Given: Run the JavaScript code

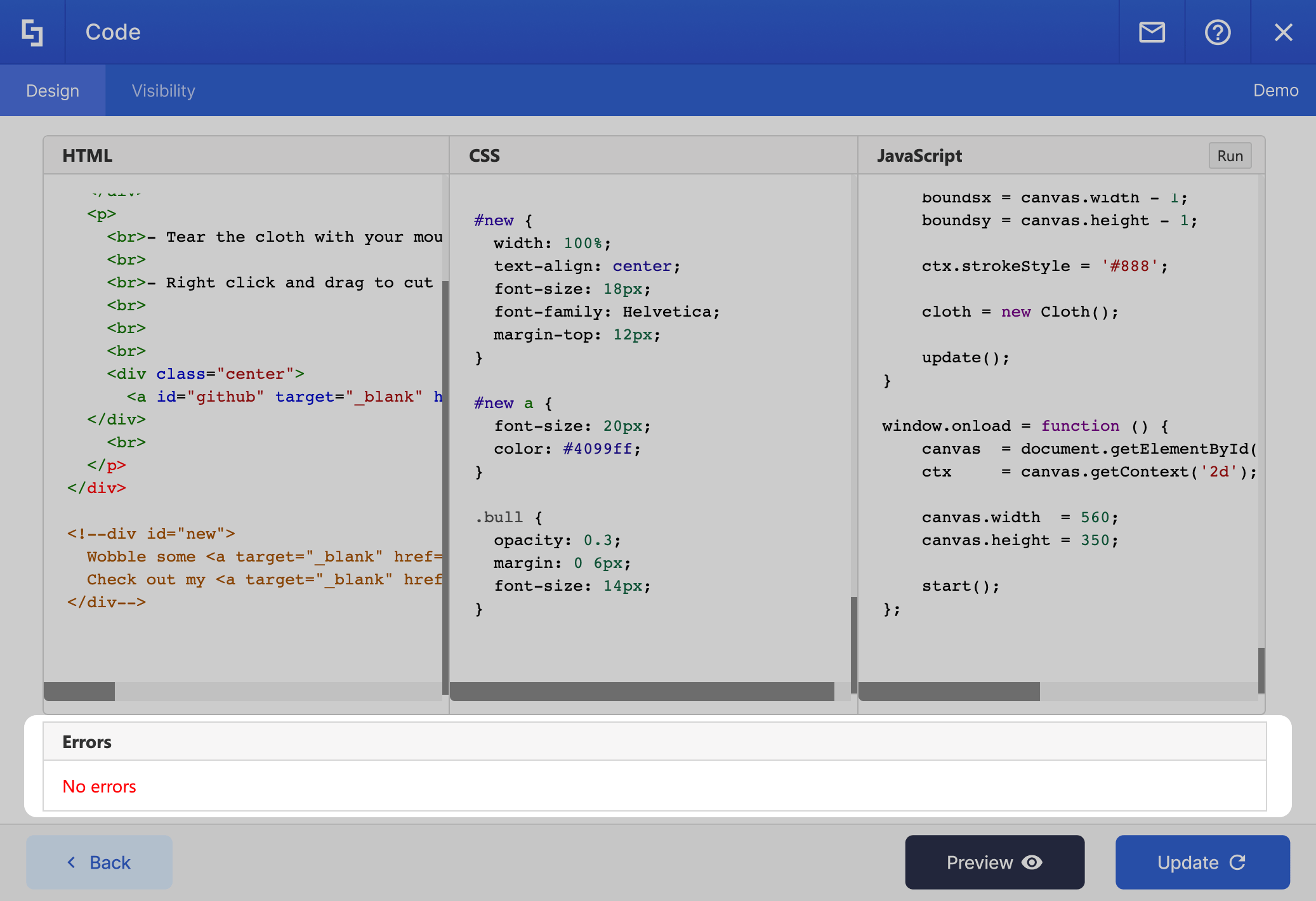Looking at the screenshot, I should [x=1230, y=156].
